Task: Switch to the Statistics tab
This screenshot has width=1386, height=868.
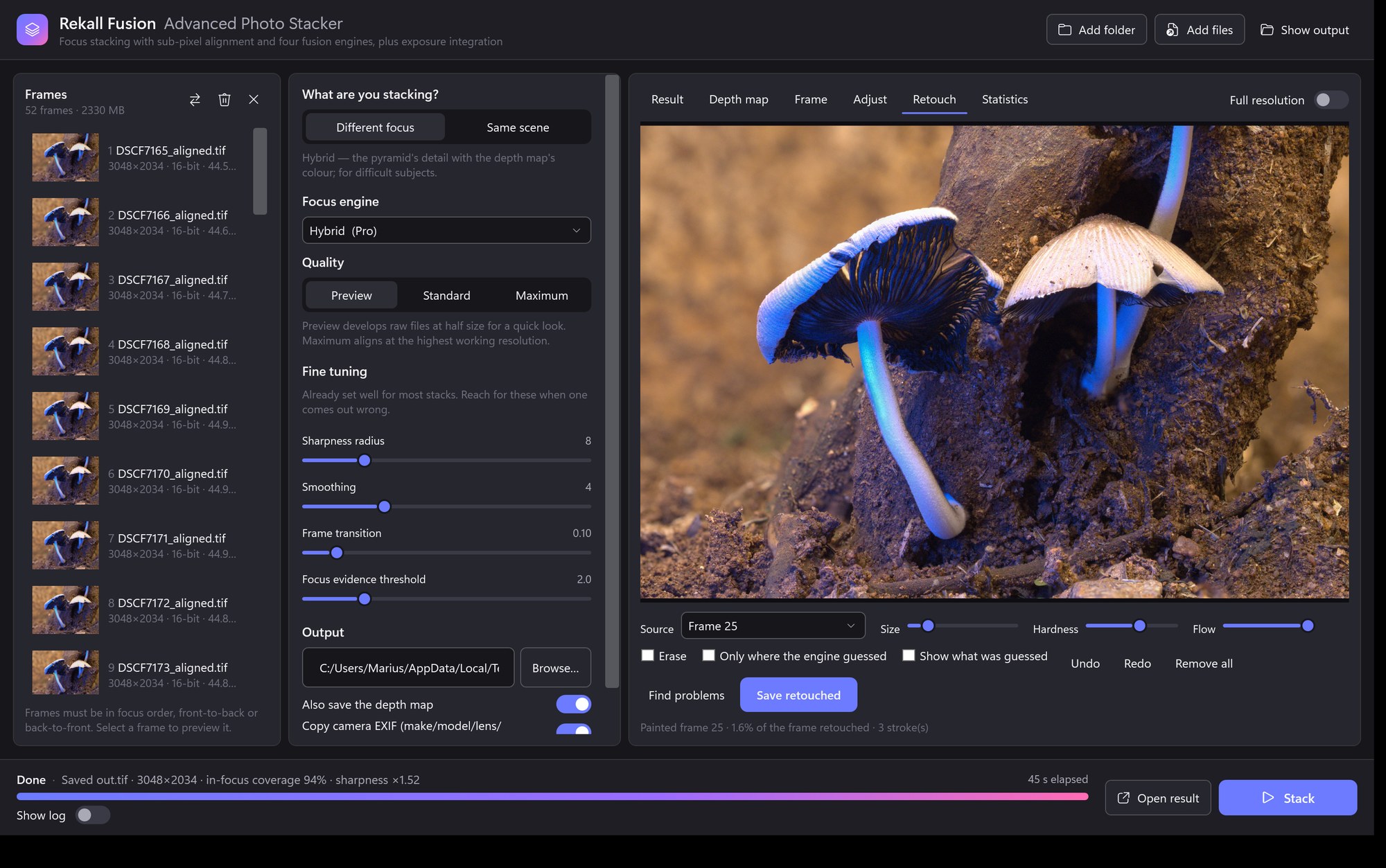Action: pyautogui.click(x=1005, y=100)
